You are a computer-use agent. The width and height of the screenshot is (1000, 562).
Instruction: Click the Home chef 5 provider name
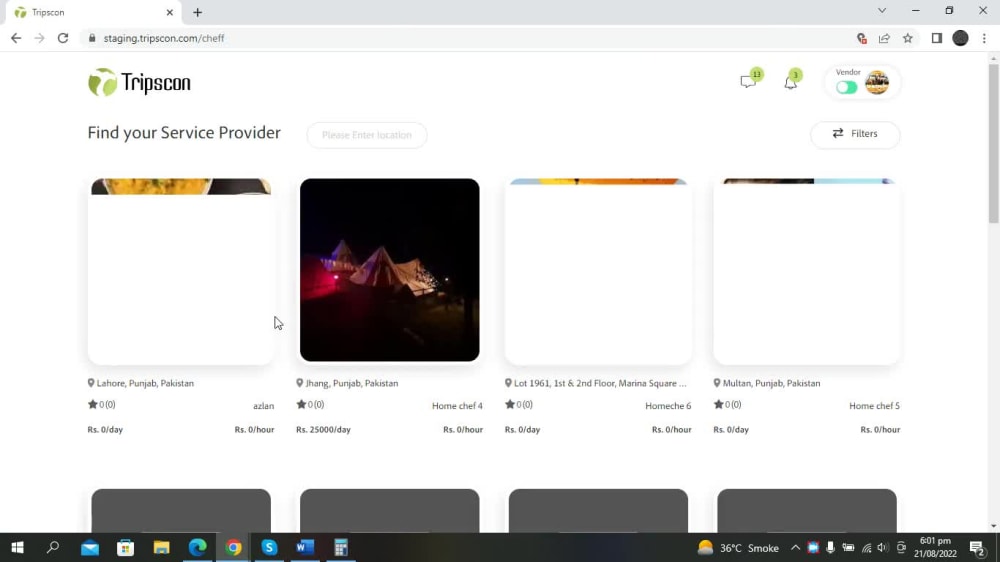point(874,406)
